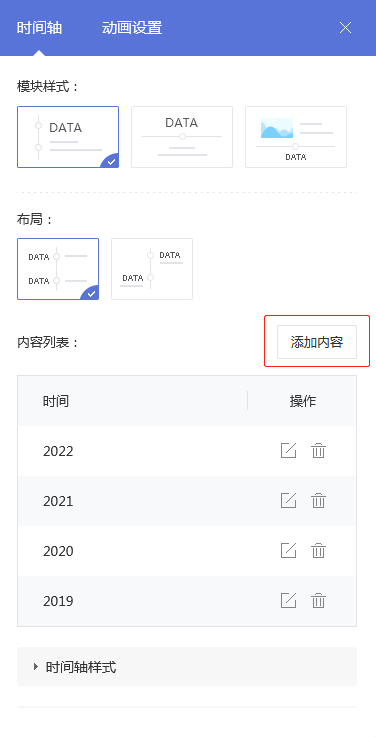This screenshot has height=737, width=376.
Task: Delete the 2019 timeline entry
Action: (318, 601)
